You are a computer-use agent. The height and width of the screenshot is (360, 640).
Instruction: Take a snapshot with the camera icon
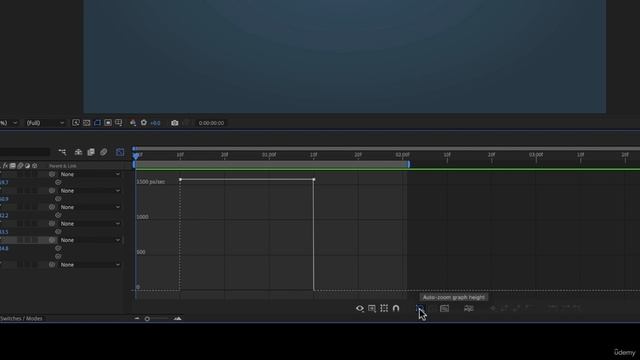(175, 123)
